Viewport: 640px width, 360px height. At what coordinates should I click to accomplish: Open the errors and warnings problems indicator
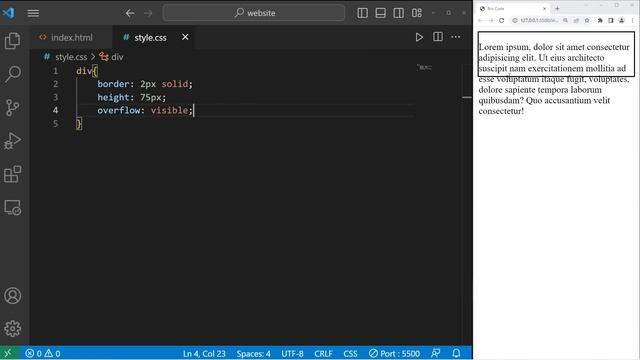click(x=43, y=353)
